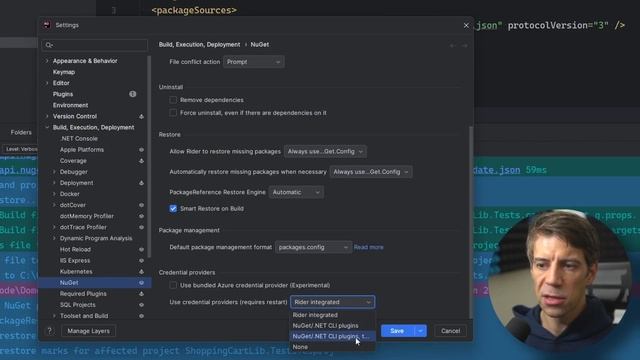Viewport: 640px width, 360px height.
Task: Click the Folders tab in background window
Action: point(21,132)
